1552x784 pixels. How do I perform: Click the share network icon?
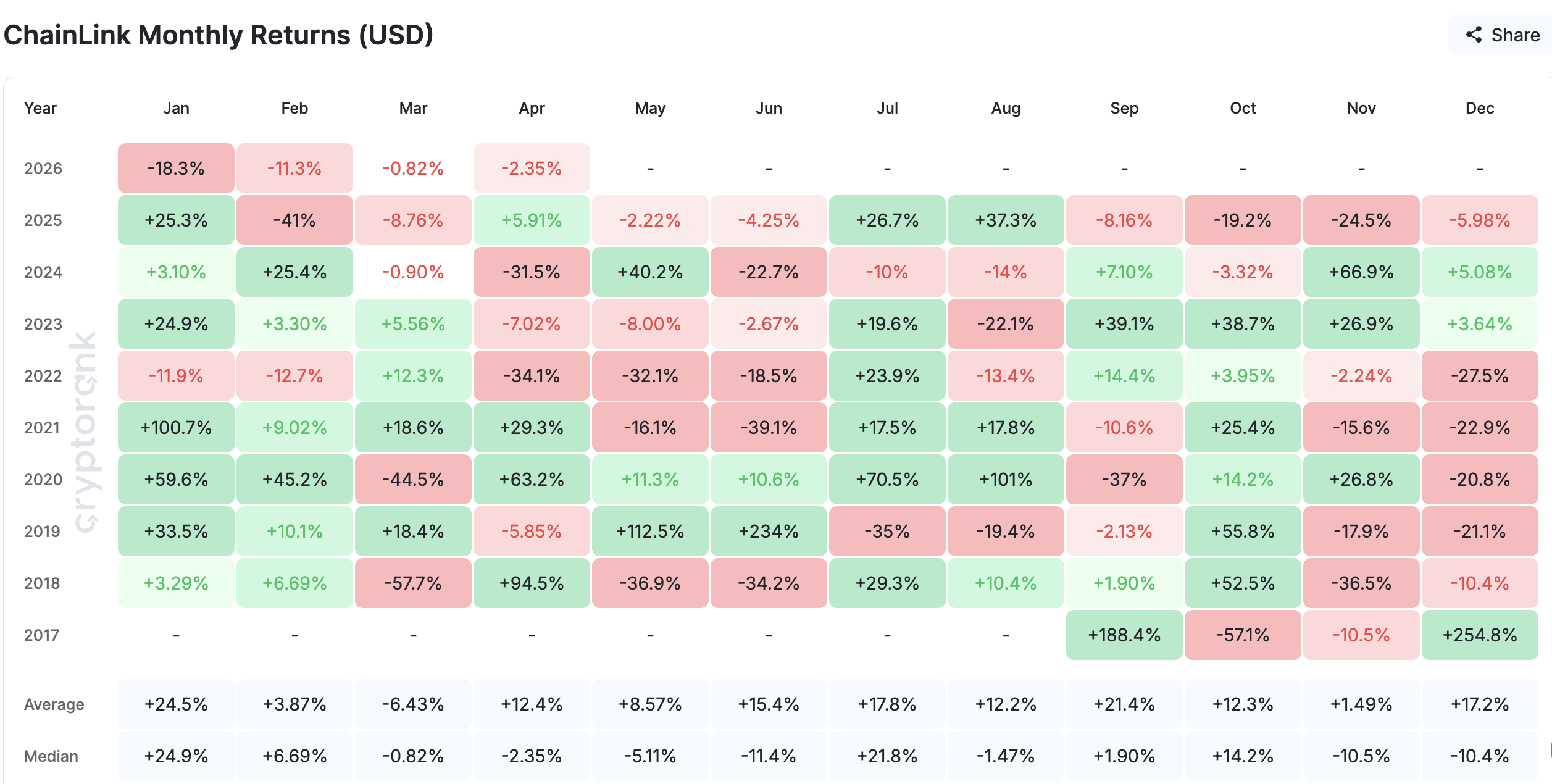[x=1474, y=35]
